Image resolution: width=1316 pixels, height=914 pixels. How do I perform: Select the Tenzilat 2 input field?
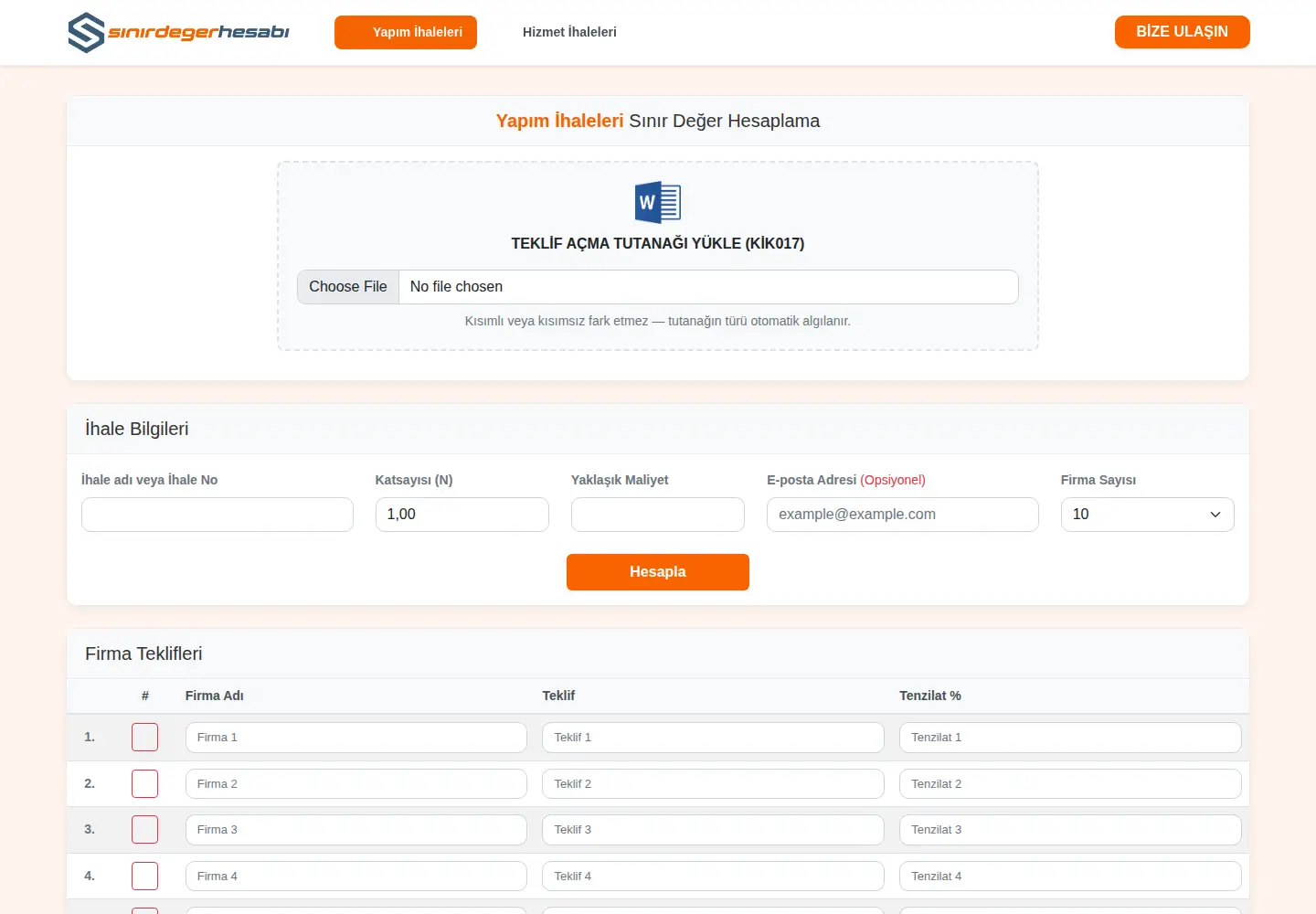coord(1070,784)
